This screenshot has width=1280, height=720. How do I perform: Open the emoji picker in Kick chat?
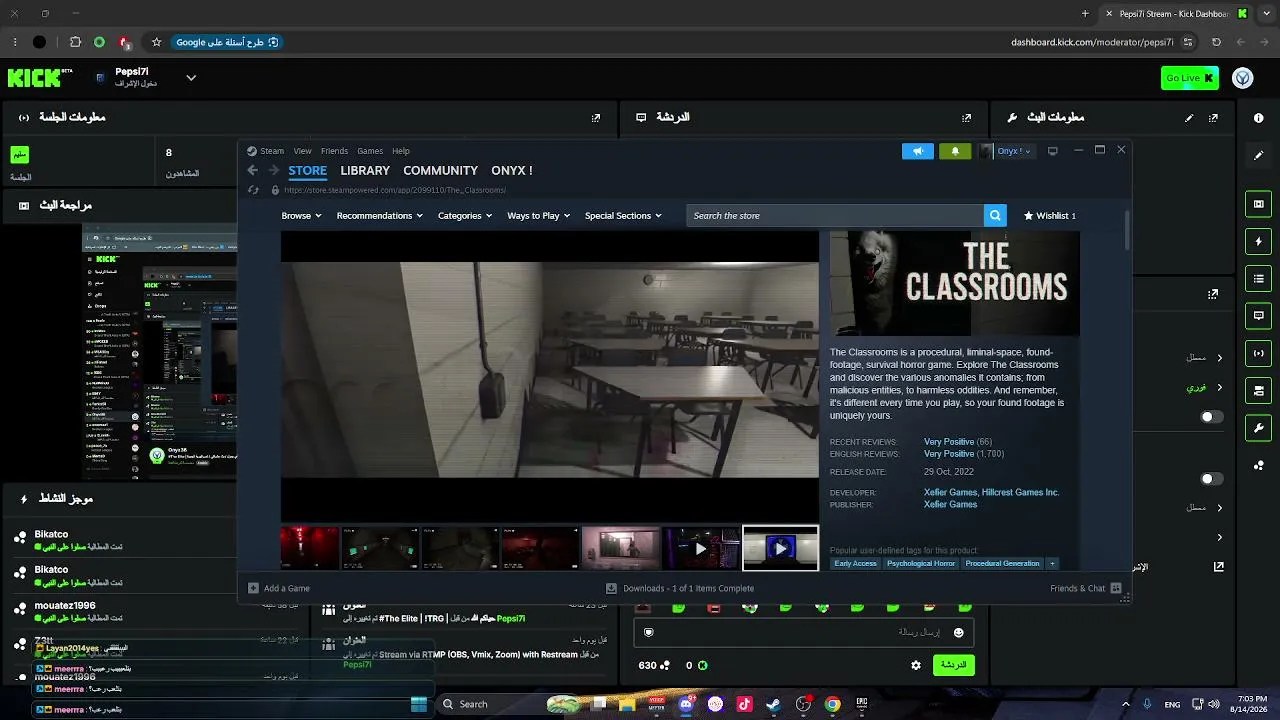958,632
